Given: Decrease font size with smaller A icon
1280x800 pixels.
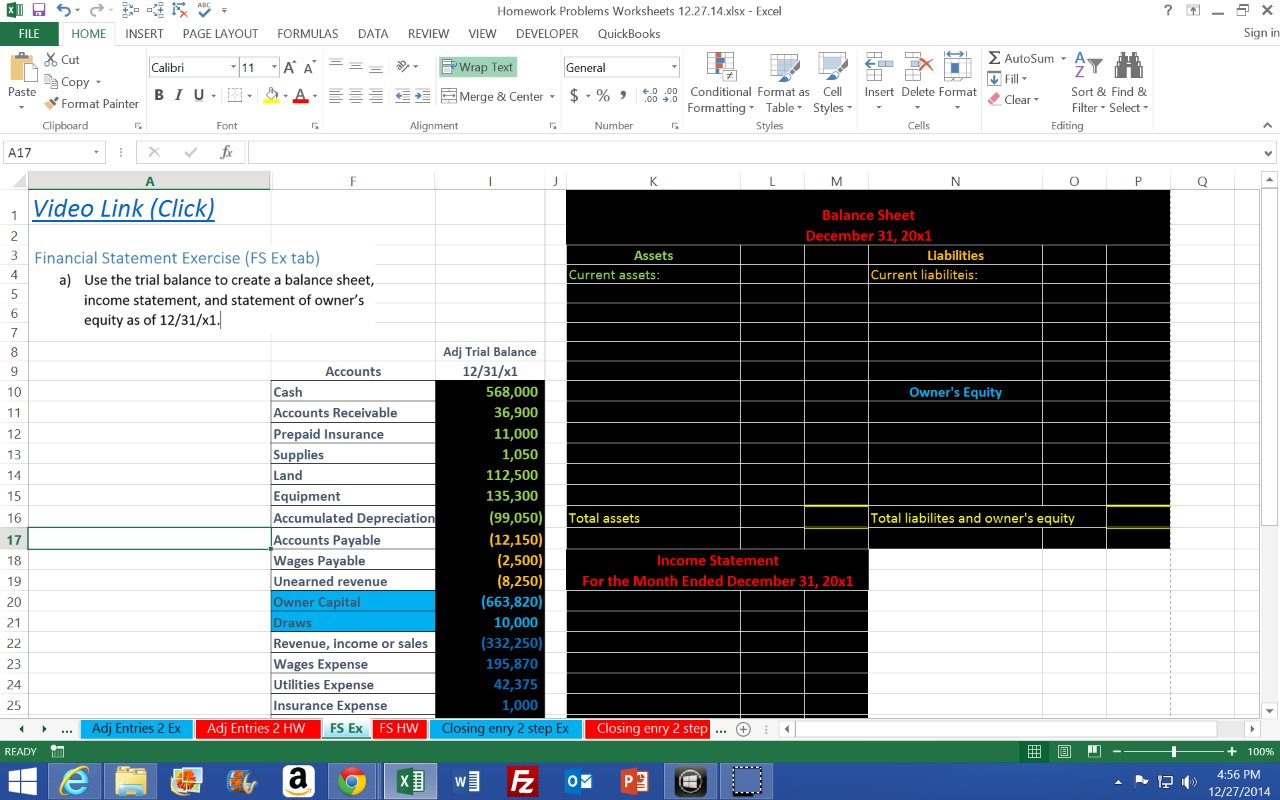Looking at the screenshot, I should point(310,67).
